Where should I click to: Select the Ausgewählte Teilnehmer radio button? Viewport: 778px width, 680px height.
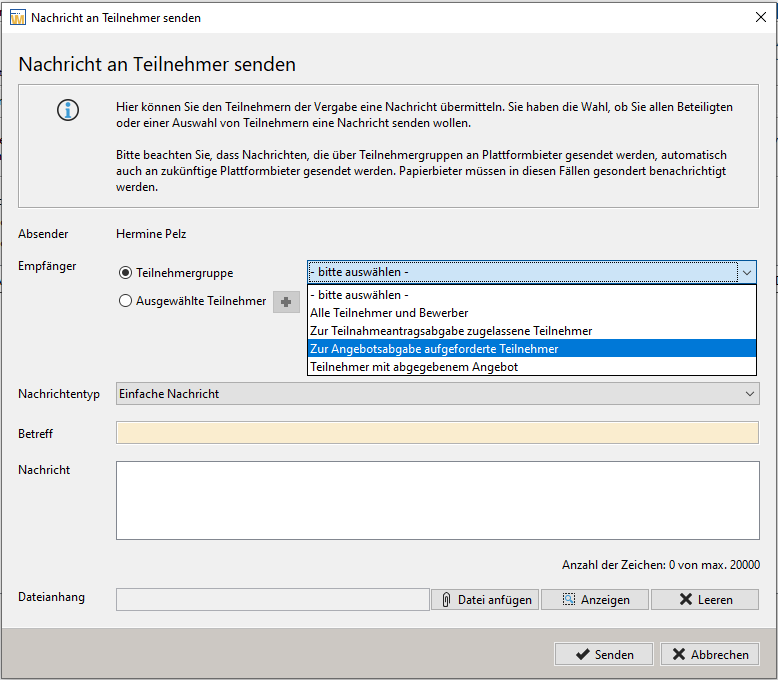pos(126,301)
